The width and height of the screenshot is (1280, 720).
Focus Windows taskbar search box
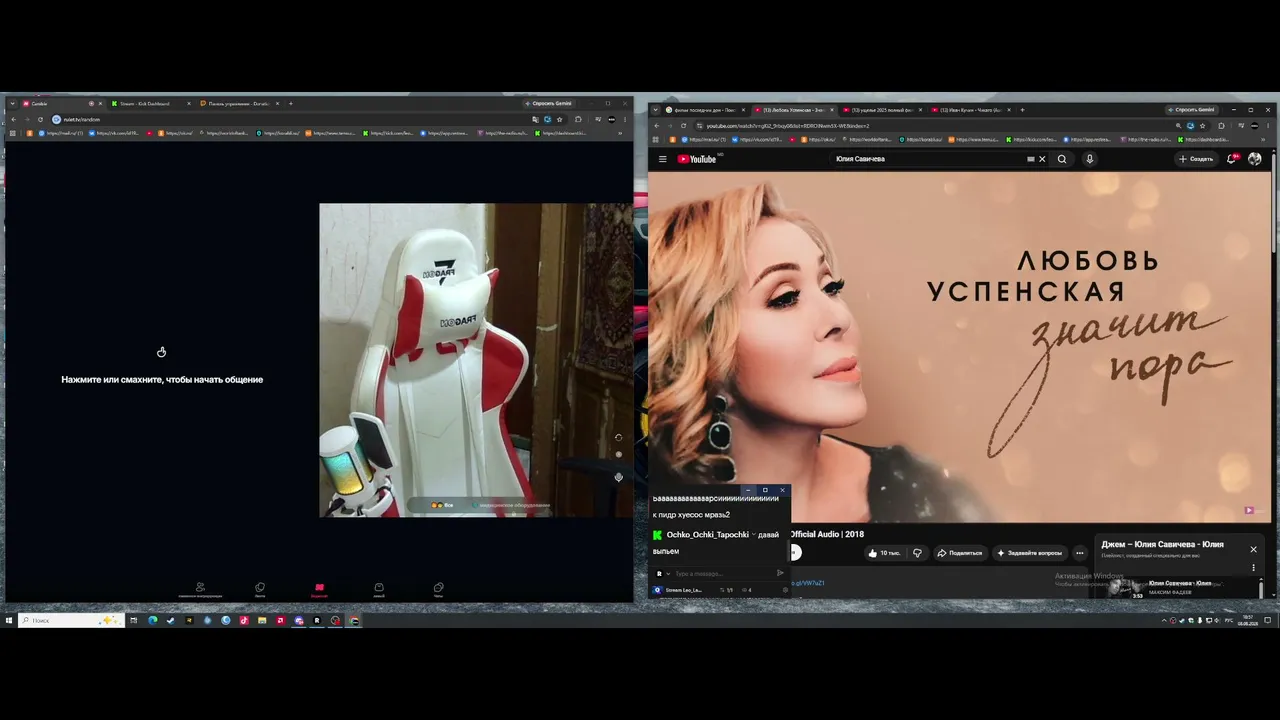[71, 620]
